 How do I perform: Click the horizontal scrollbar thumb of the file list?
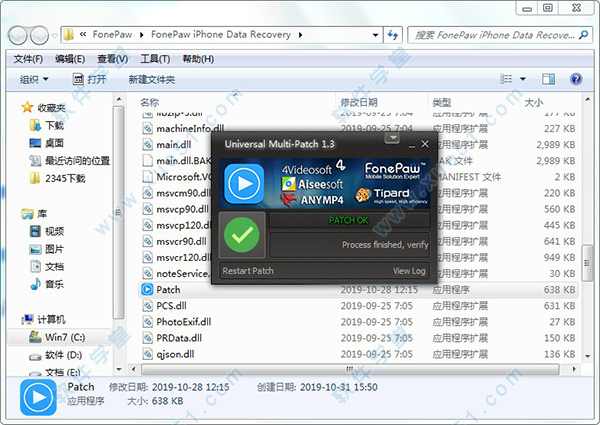[350, 370]
